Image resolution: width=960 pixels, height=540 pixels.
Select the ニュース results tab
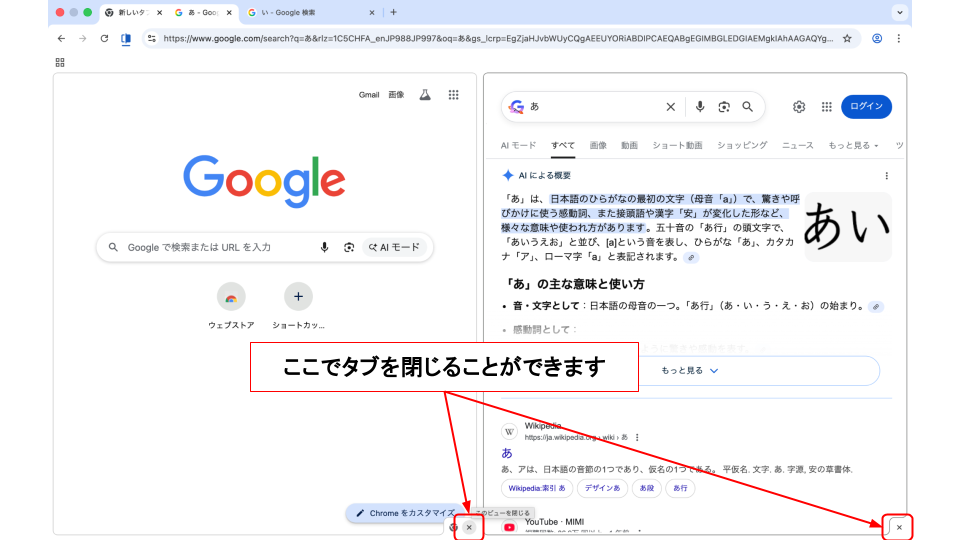point(797,146)
